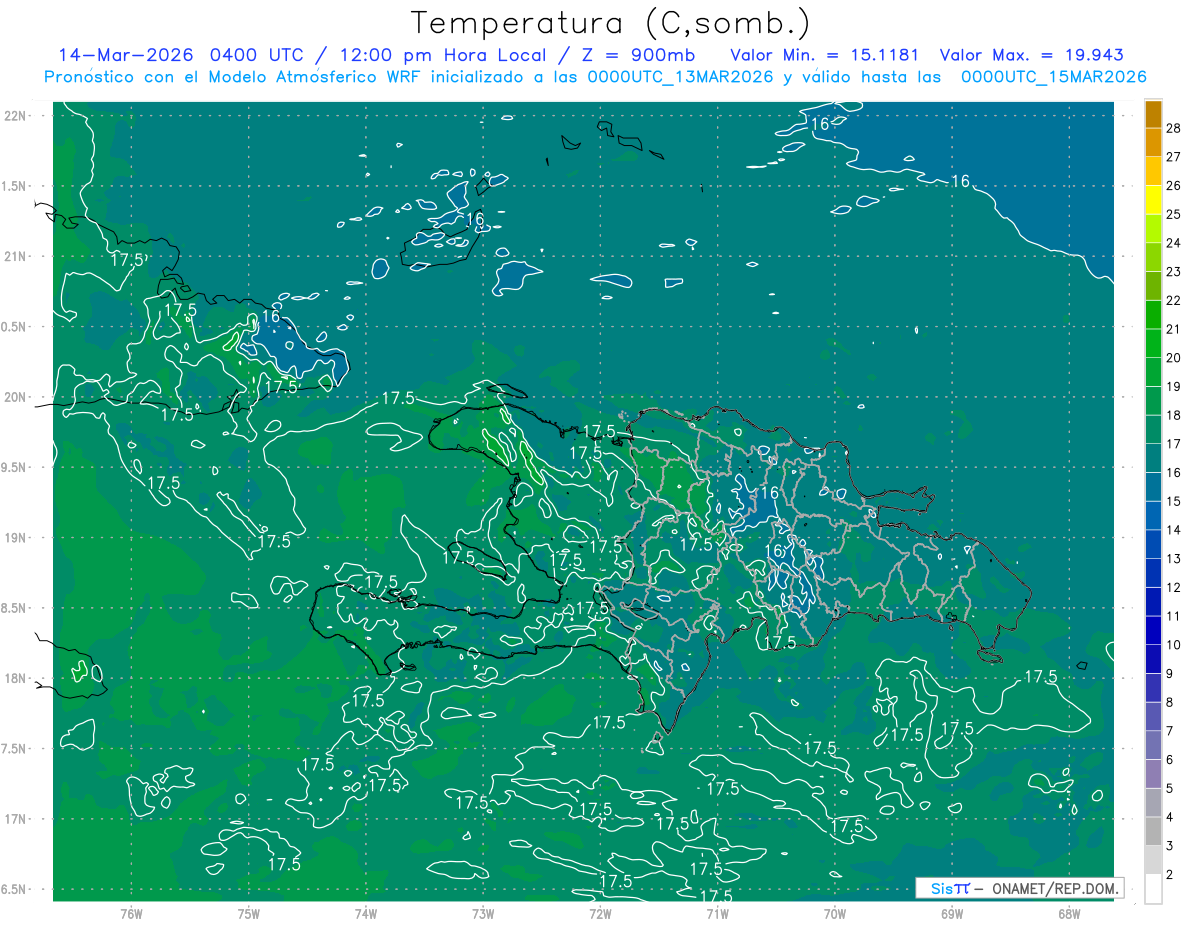This screenshot has width=1200, height=927.
Task: Click the colorbar label "12"
Action: click(x=1175, y=588)
